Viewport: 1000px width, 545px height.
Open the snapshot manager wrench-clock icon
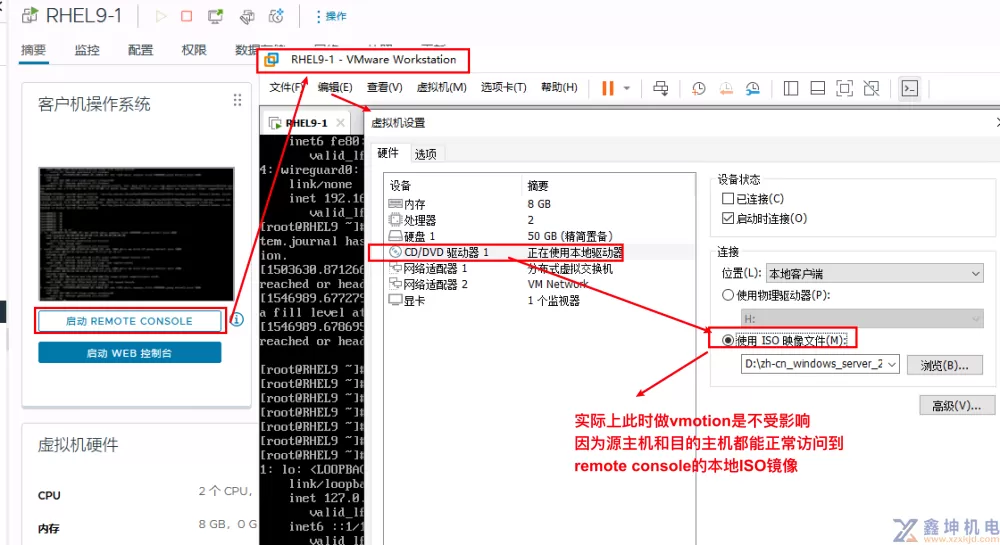click(753, 88)
